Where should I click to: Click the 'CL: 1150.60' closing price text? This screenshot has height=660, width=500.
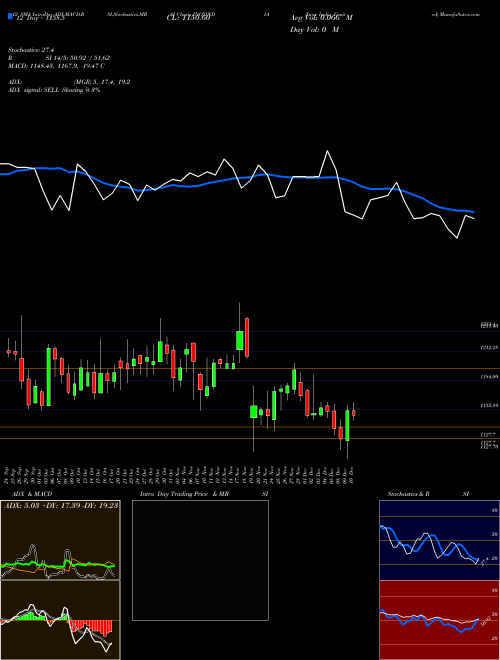tap(188, 18)
